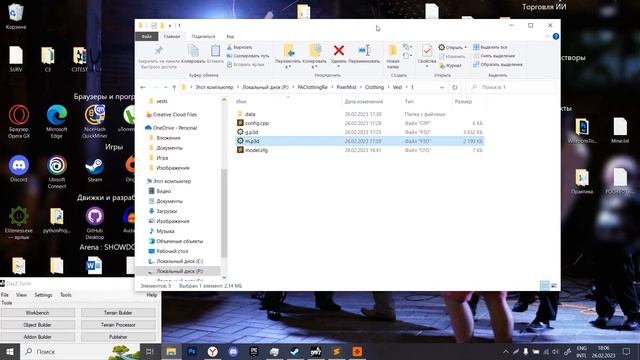Image resolution: width=640 pixels, height=360 pixels.
Task: Go up one folder level arrow
Action: point(174,87)
